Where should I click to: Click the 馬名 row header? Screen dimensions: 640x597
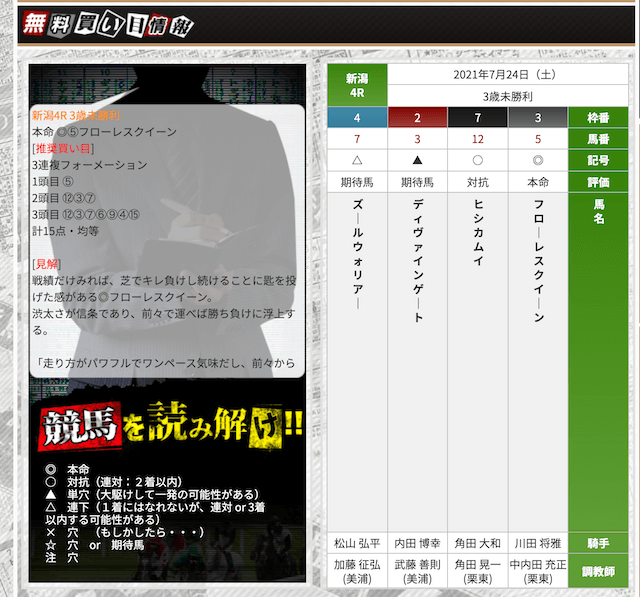click(598, 362)
